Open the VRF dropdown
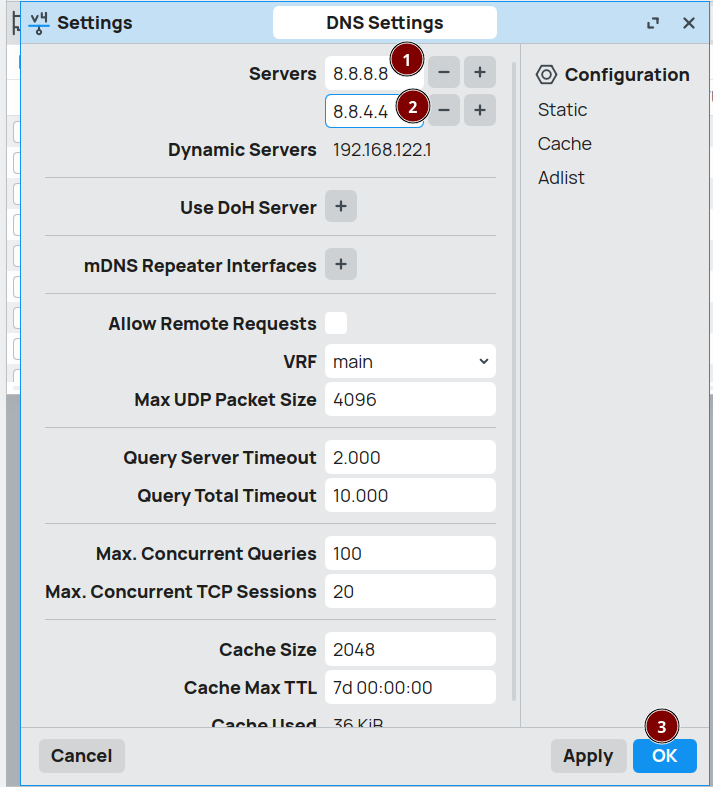 tap(410, 361)
